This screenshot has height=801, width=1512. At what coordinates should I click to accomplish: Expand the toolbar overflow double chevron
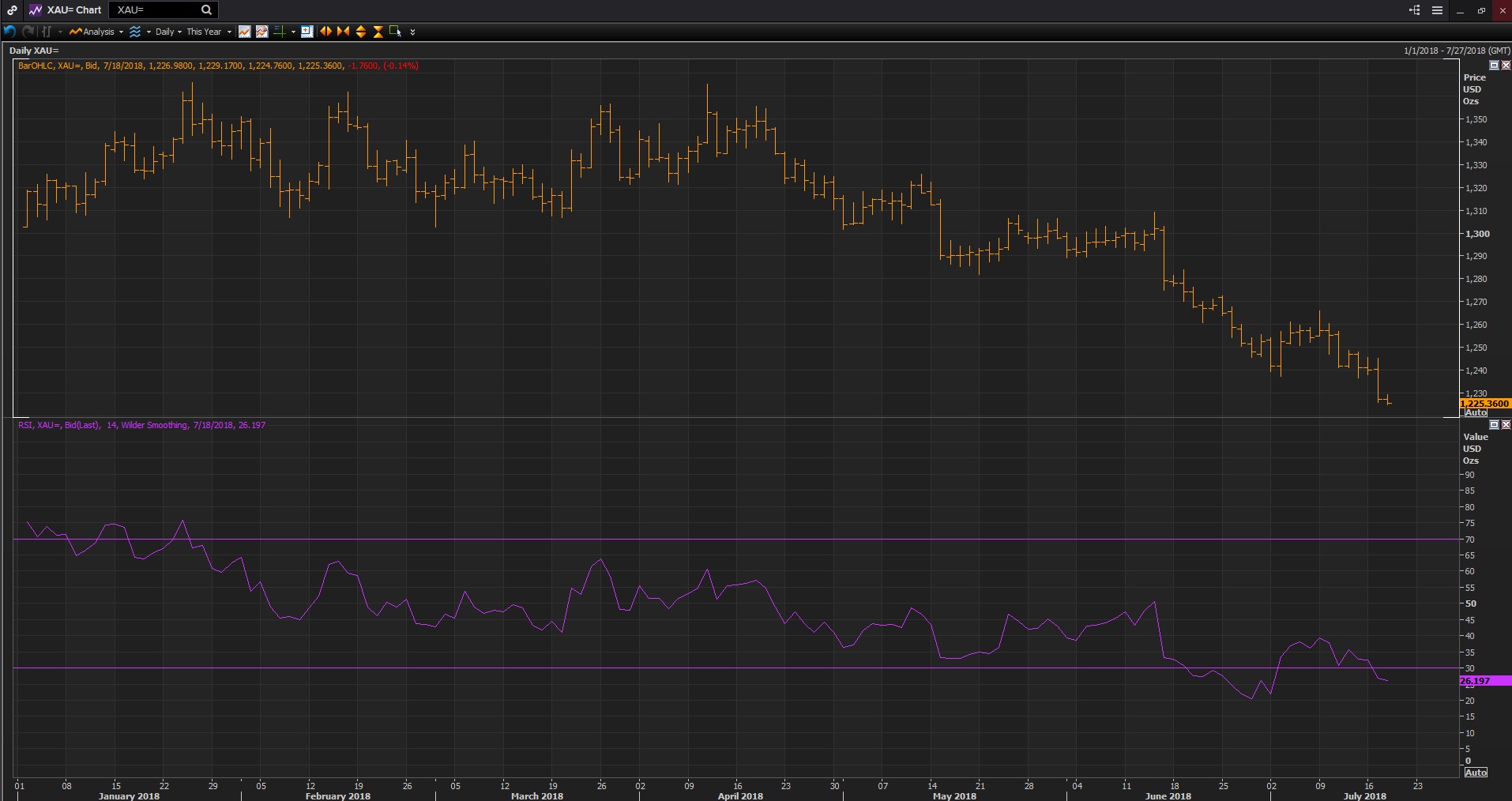pyautogui.click(x=412, y=32)
